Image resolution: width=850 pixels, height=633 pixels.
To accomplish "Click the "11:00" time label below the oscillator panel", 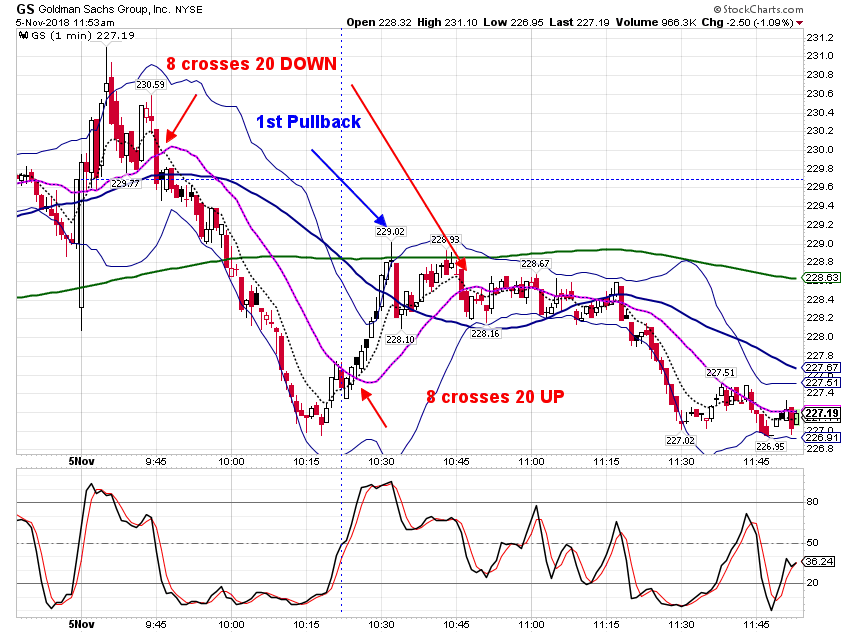I will 531,624.
